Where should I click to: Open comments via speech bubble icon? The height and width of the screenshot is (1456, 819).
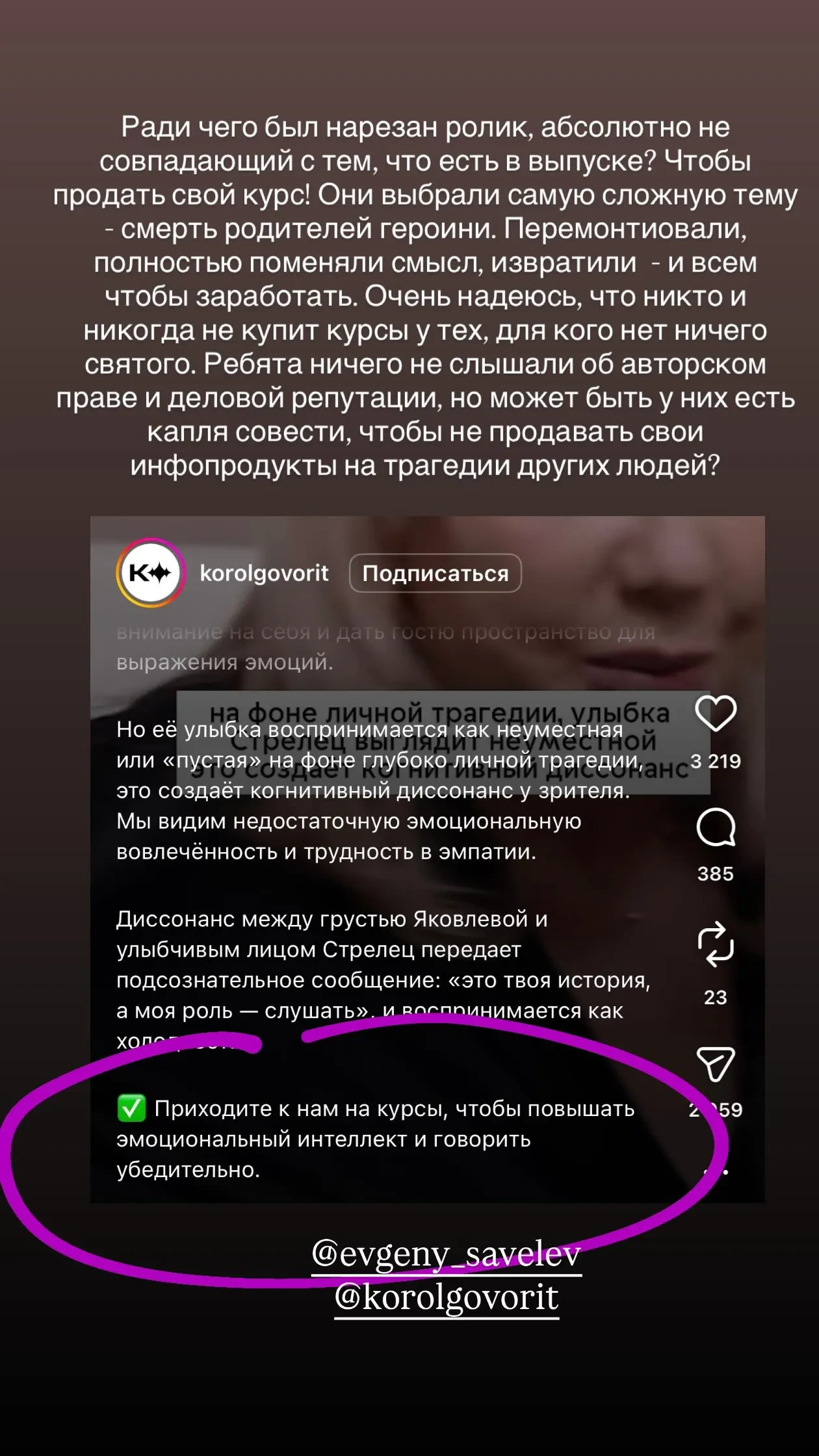(x=715, y=827)
